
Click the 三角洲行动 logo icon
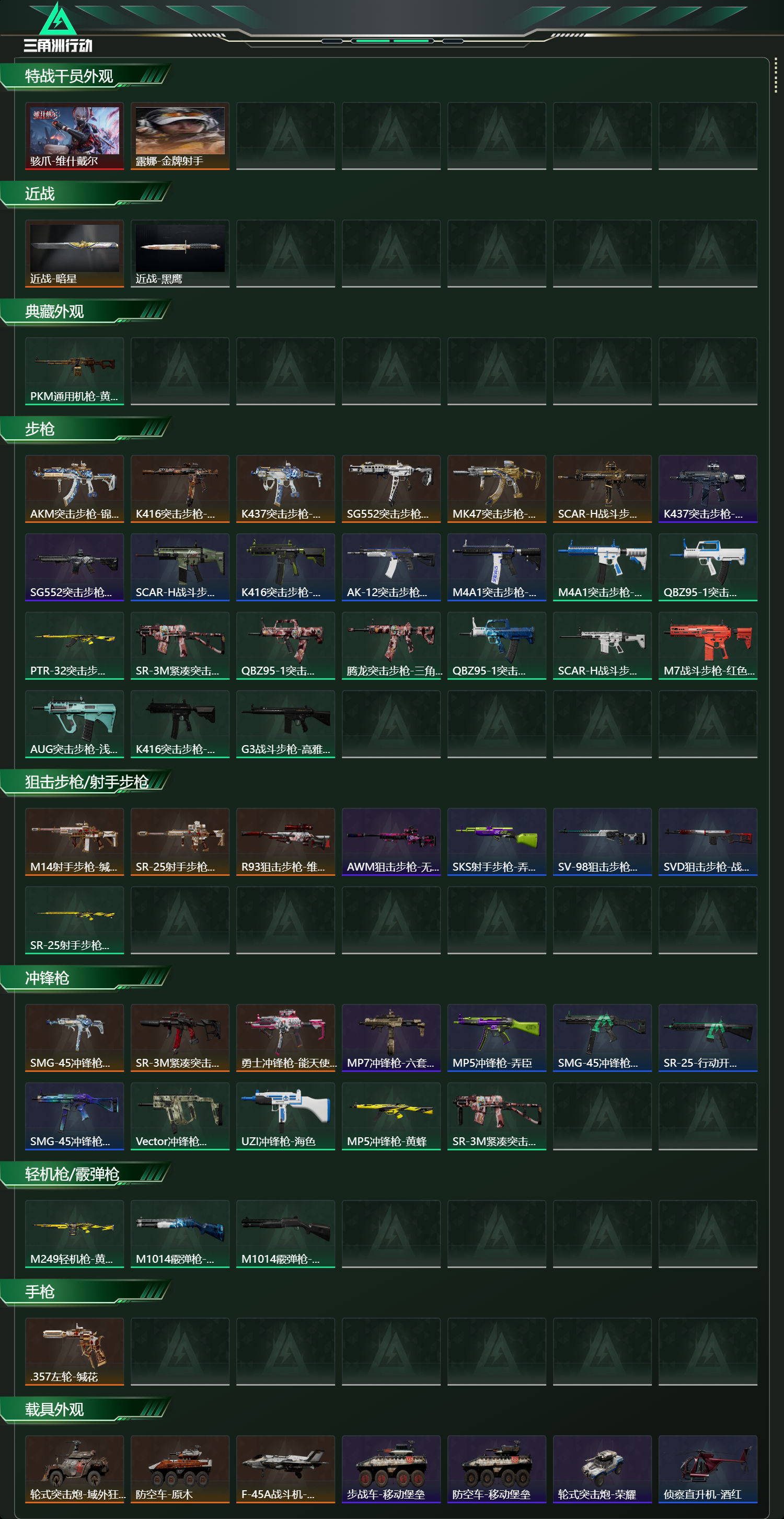coord(57,27)
